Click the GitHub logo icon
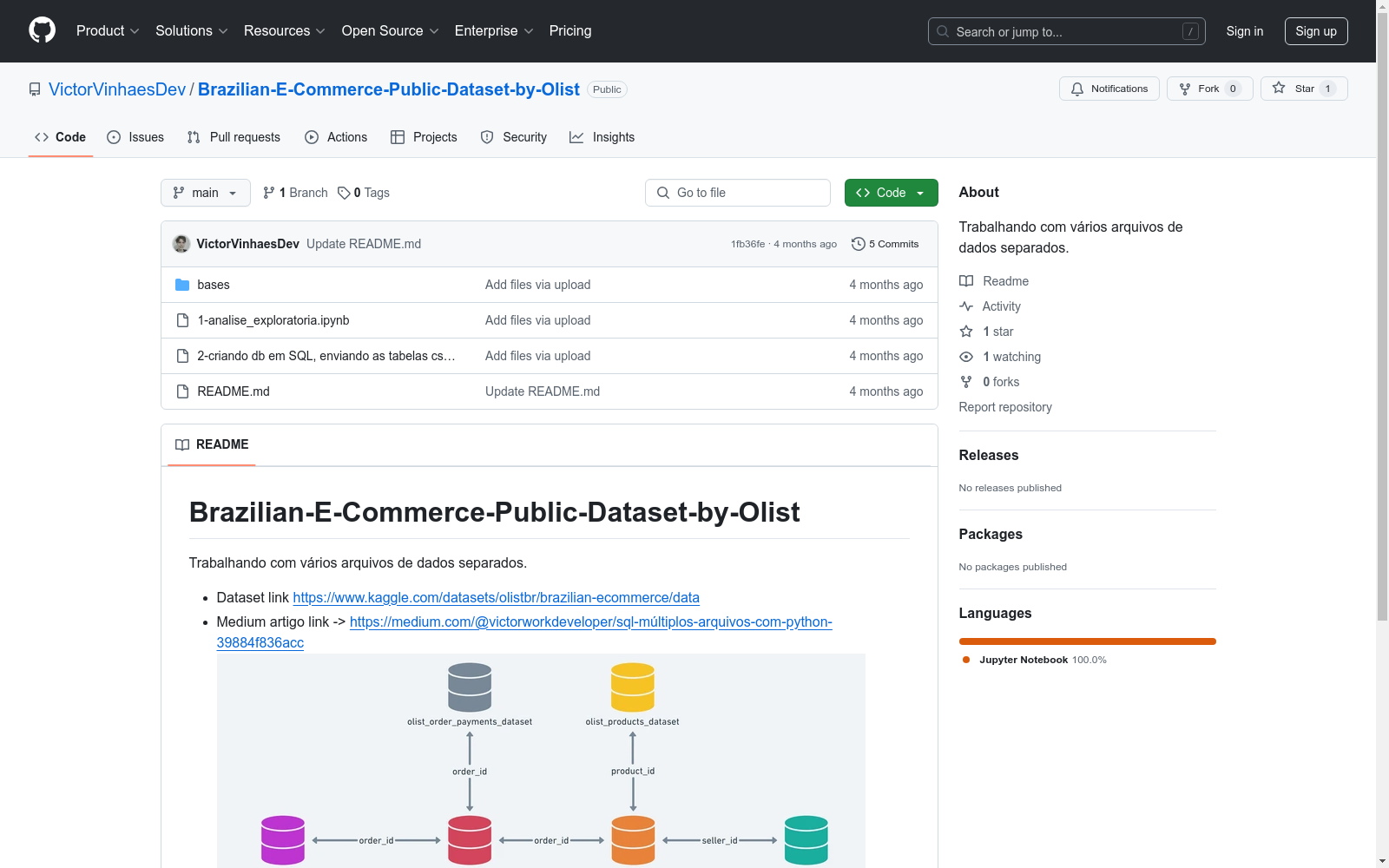 pyautogui.click(x=42, y=30)
